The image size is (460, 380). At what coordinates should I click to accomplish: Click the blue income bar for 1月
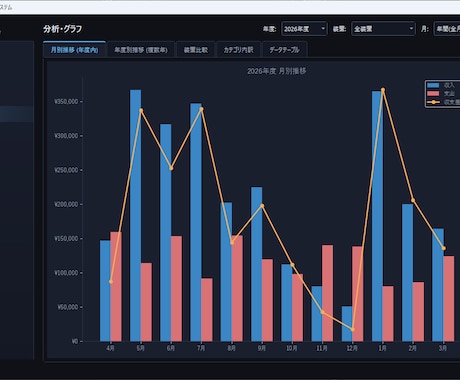[x=377, y=216]
